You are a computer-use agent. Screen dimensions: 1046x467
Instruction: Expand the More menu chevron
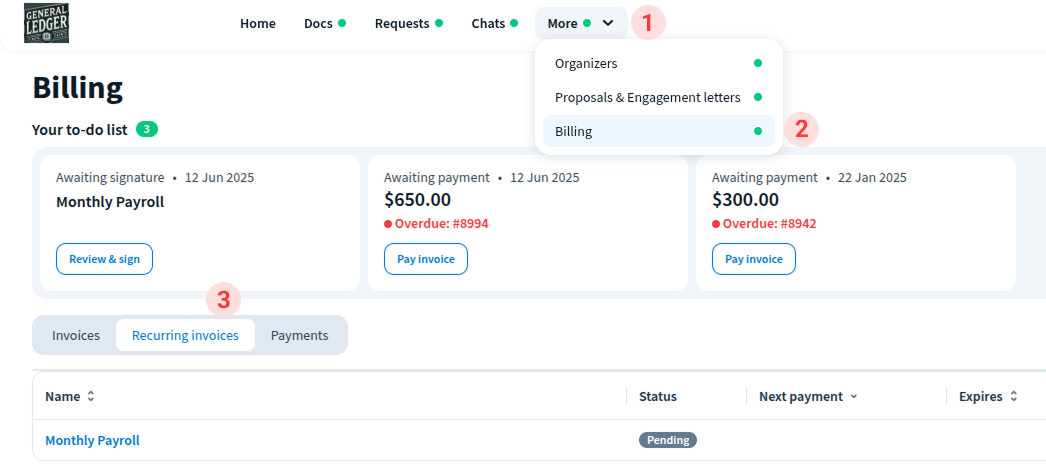608,23
